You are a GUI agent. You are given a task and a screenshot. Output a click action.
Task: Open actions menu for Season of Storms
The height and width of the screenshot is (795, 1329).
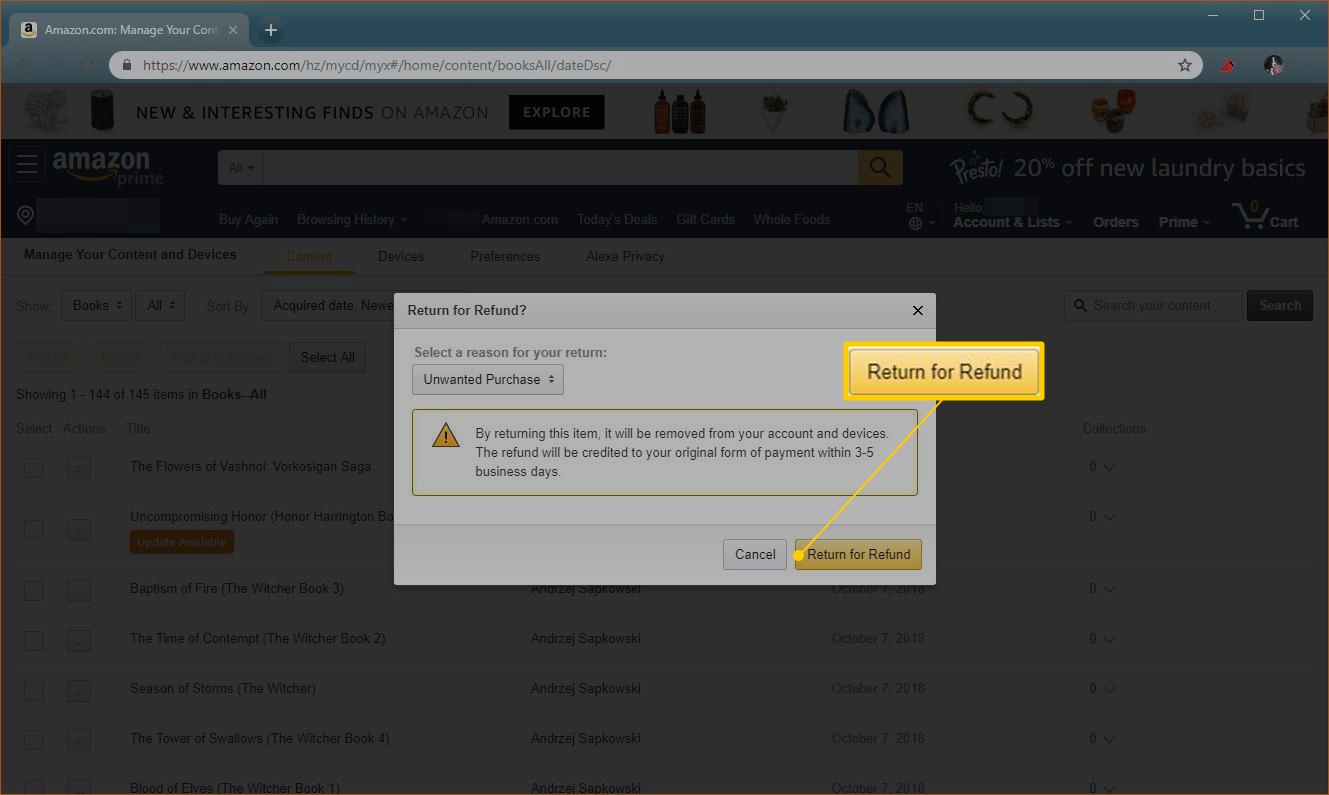click(79, 690)
